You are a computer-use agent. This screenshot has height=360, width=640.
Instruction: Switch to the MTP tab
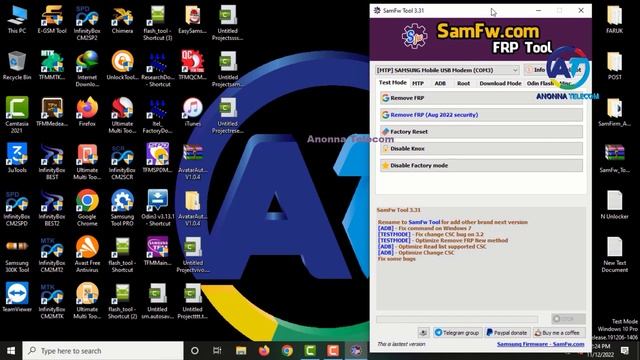pos(418,83)
